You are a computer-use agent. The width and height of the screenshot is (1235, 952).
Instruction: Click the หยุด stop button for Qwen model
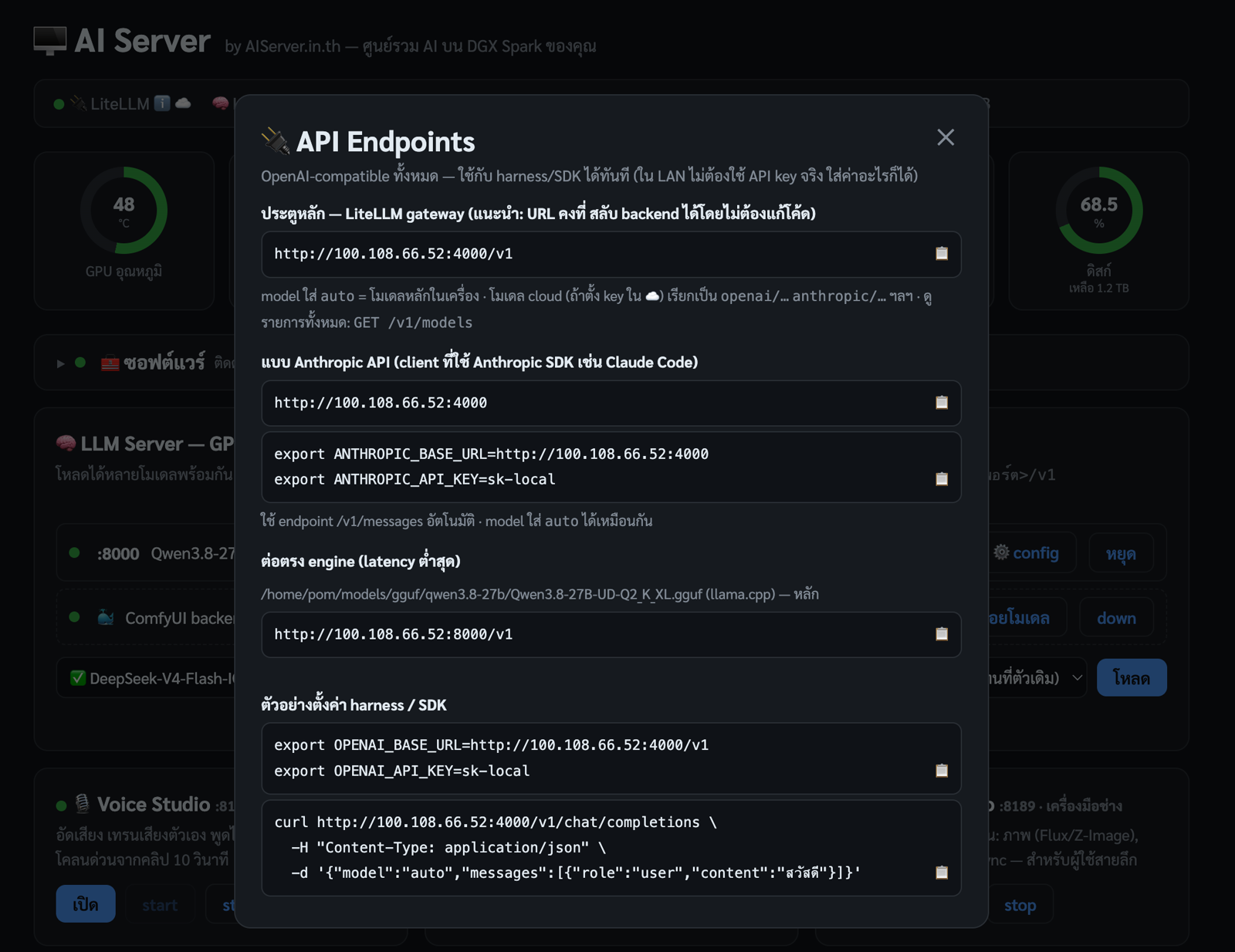pyautogui.click(x=1121, y=553)
